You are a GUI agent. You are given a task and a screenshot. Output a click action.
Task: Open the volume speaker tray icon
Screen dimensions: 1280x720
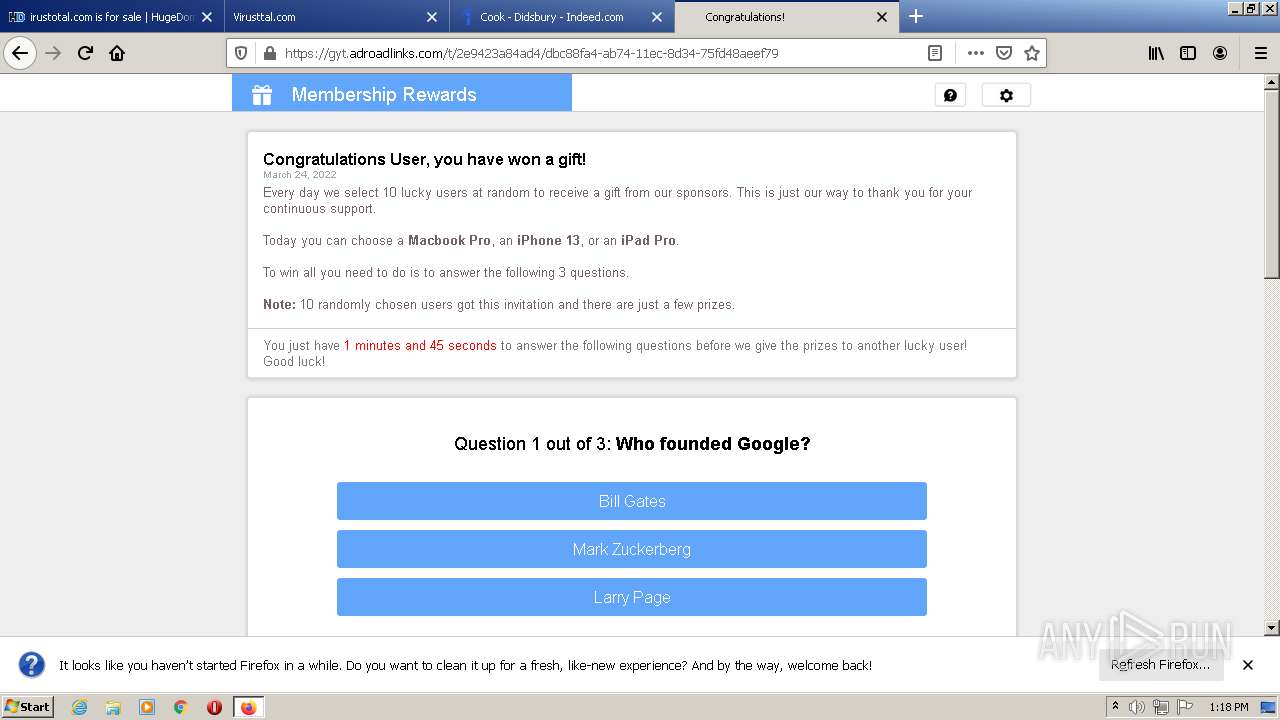[1137, 707]
